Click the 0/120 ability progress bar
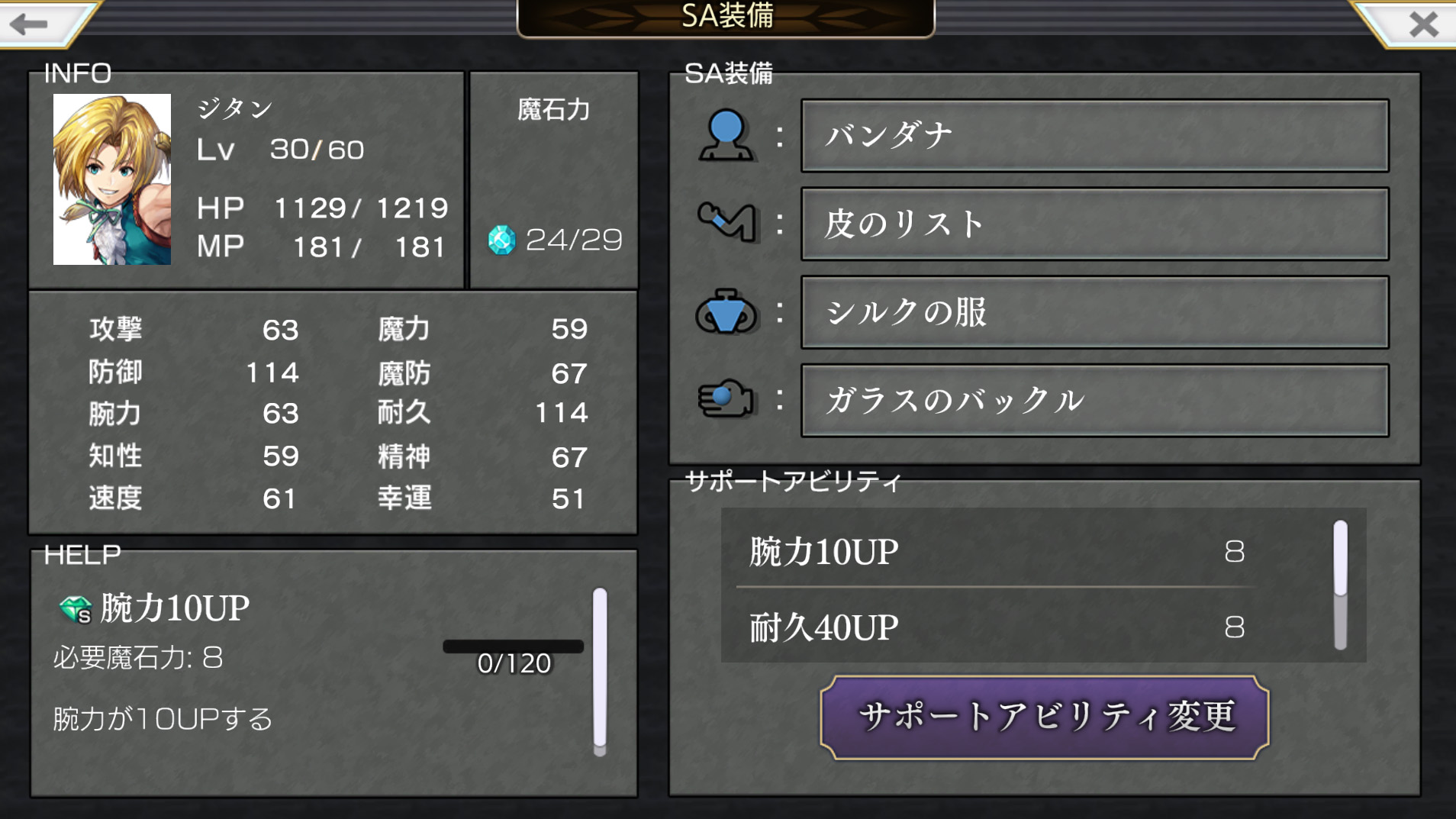 [x=514, y=646]
